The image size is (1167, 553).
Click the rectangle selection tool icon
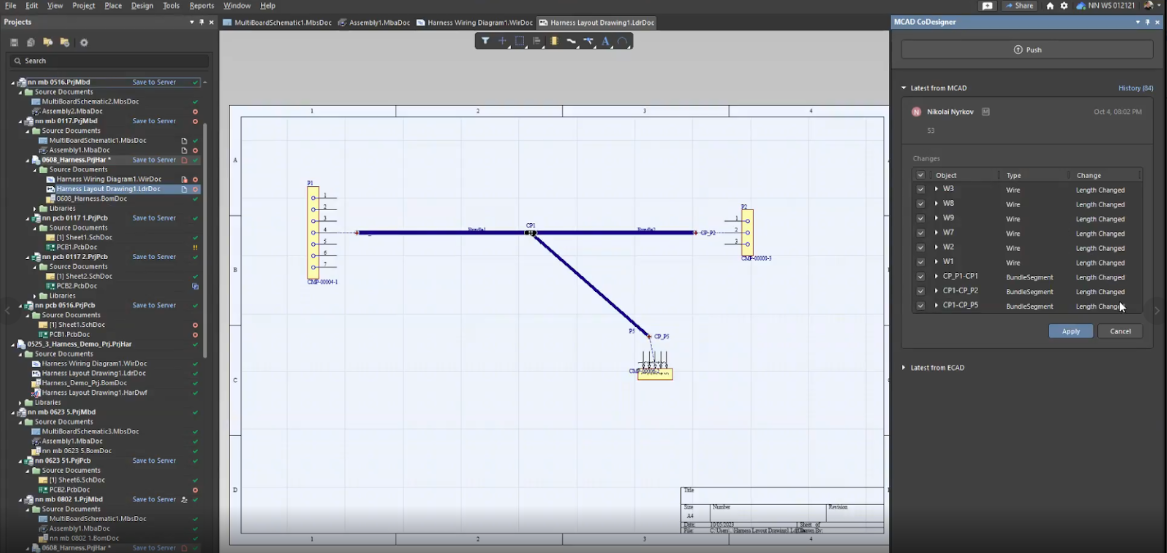(519, 41)
